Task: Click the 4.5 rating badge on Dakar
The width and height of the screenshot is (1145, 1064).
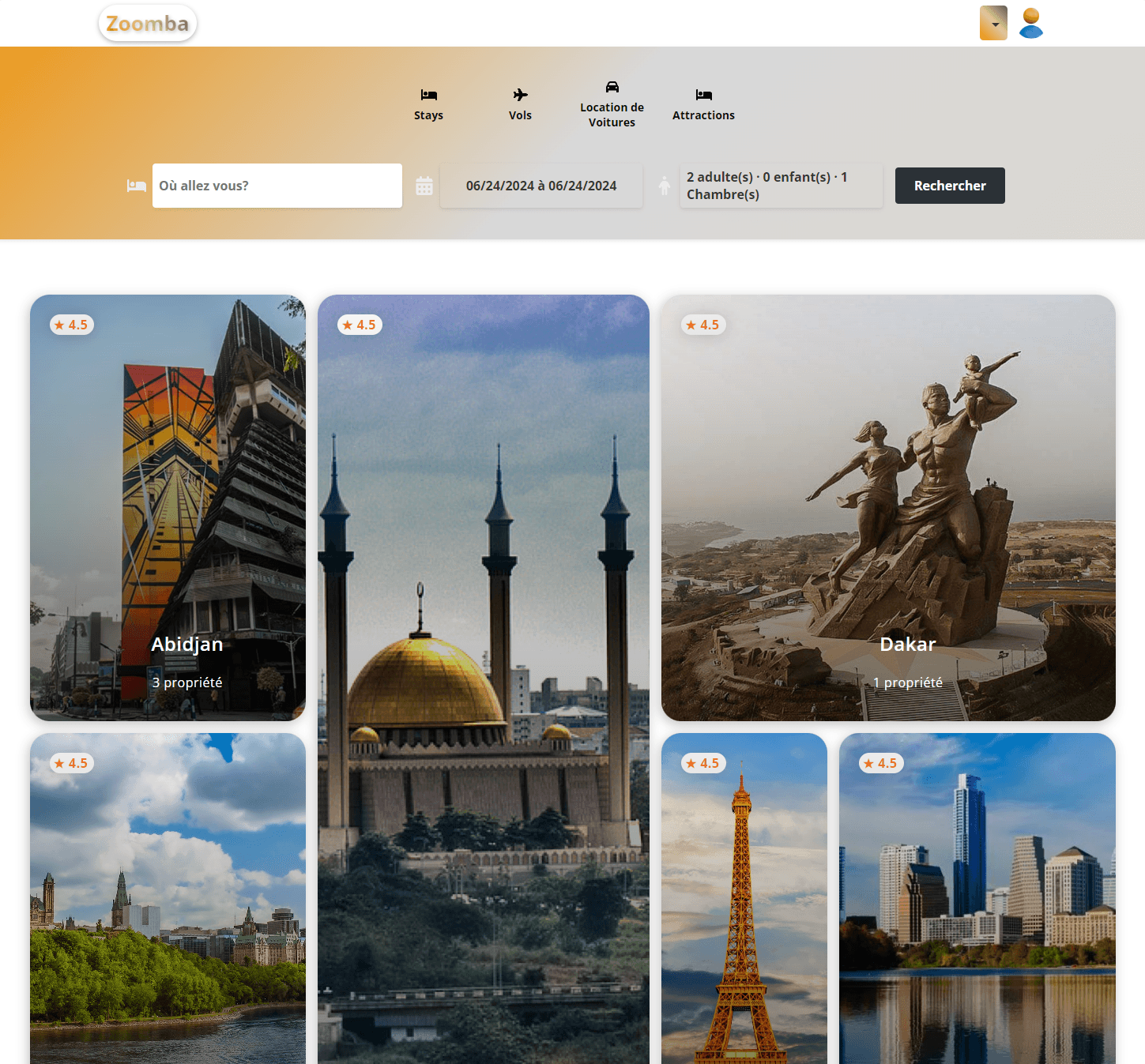Action: 703,325
